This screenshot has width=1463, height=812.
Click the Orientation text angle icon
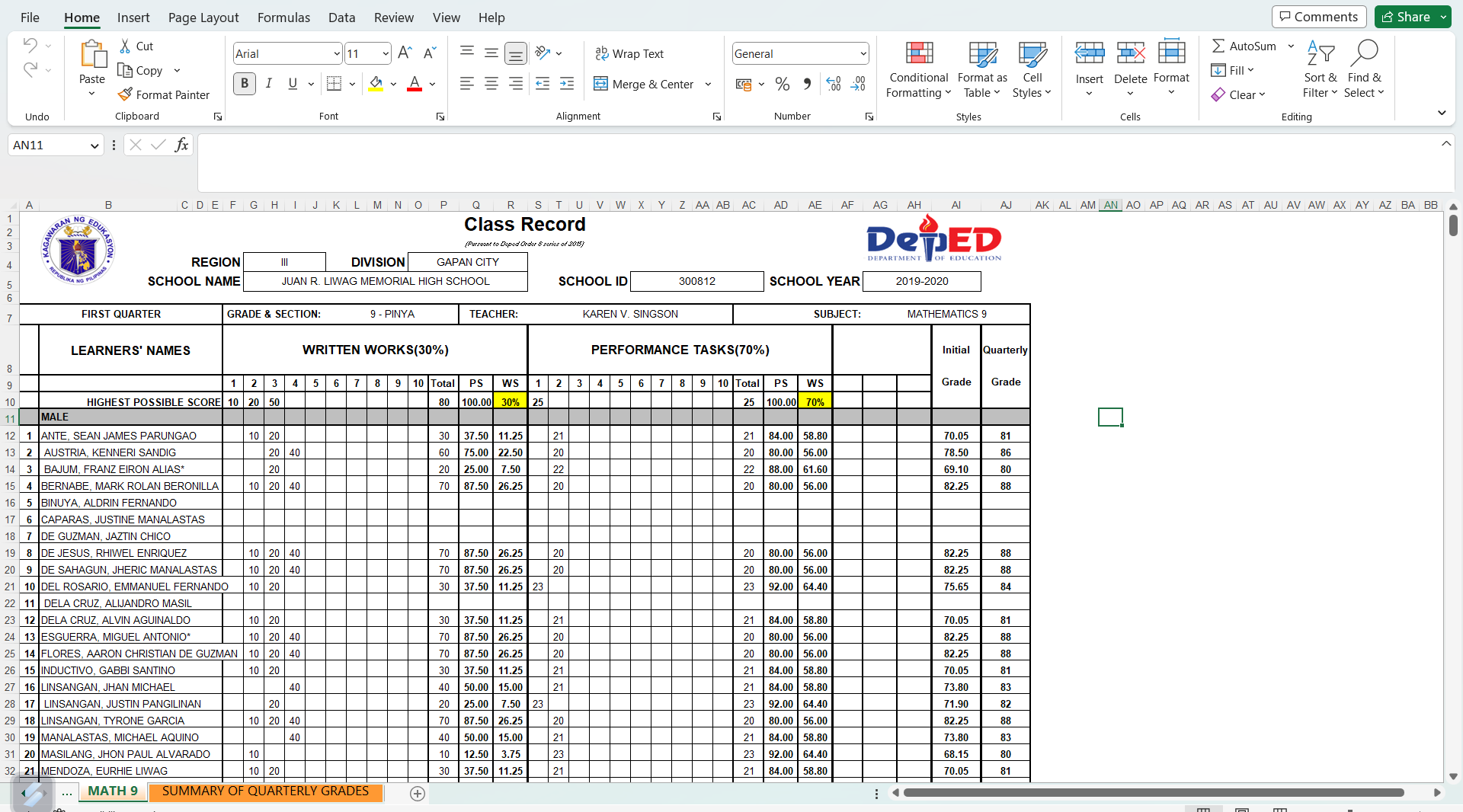click(x=543, y=53)
